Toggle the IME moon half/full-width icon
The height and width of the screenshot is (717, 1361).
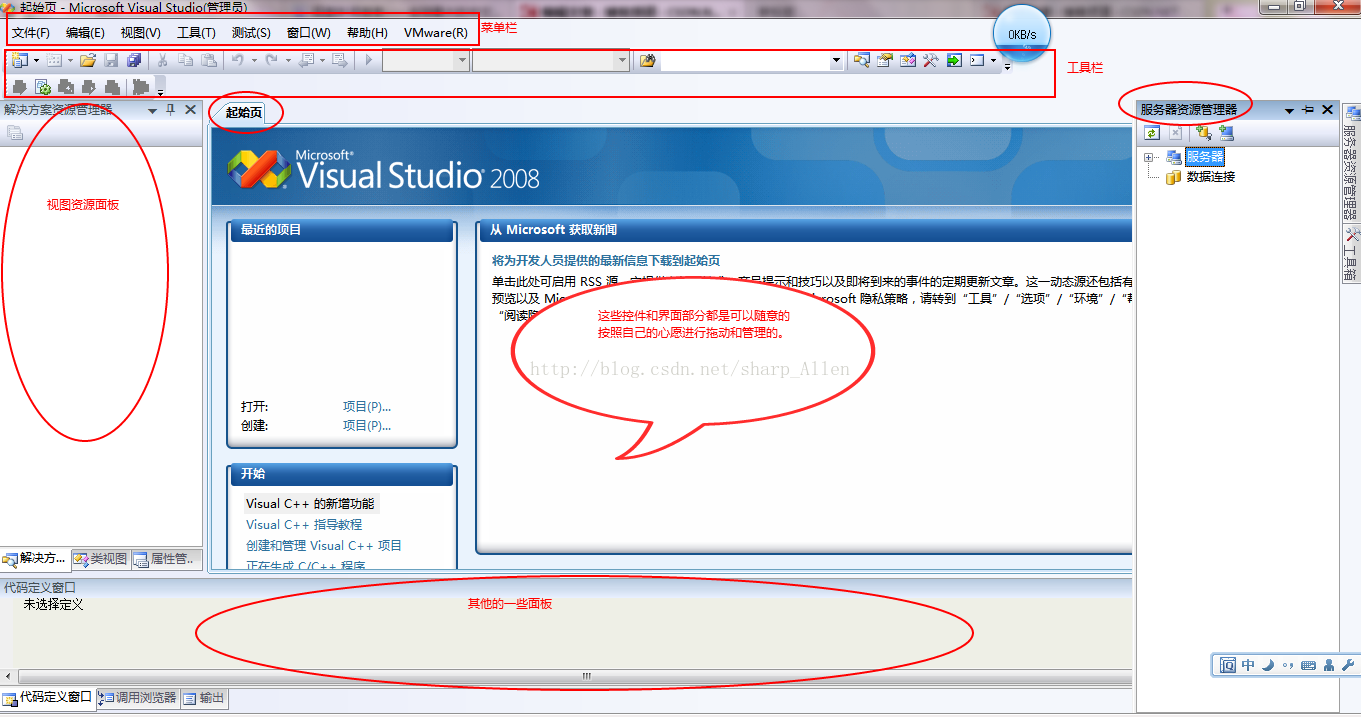click(1268, 665)
